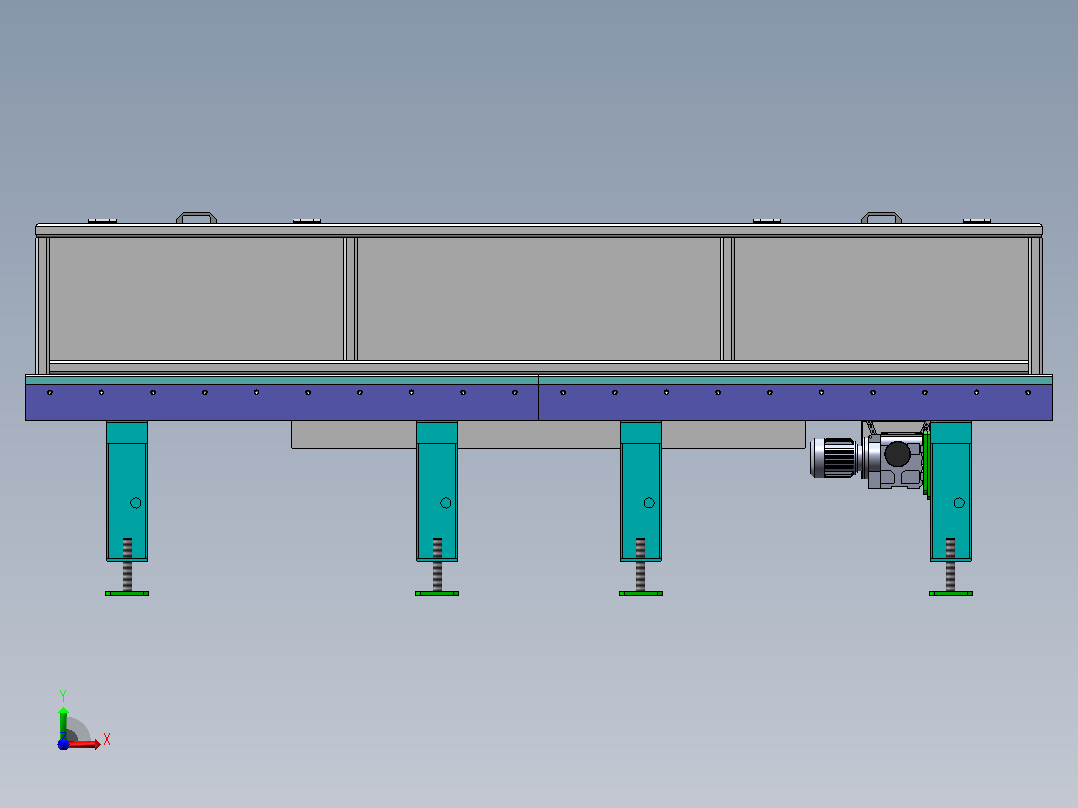Click the Y axis label on the triad

point(63,696)
